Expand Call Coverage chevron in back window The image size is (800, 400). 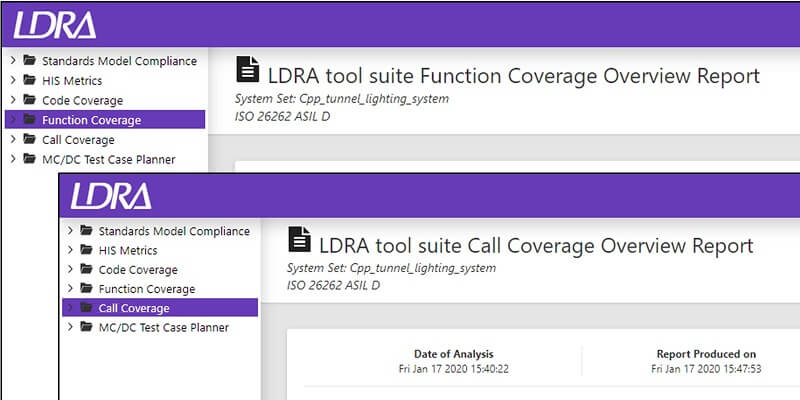(x=13, y=139)
